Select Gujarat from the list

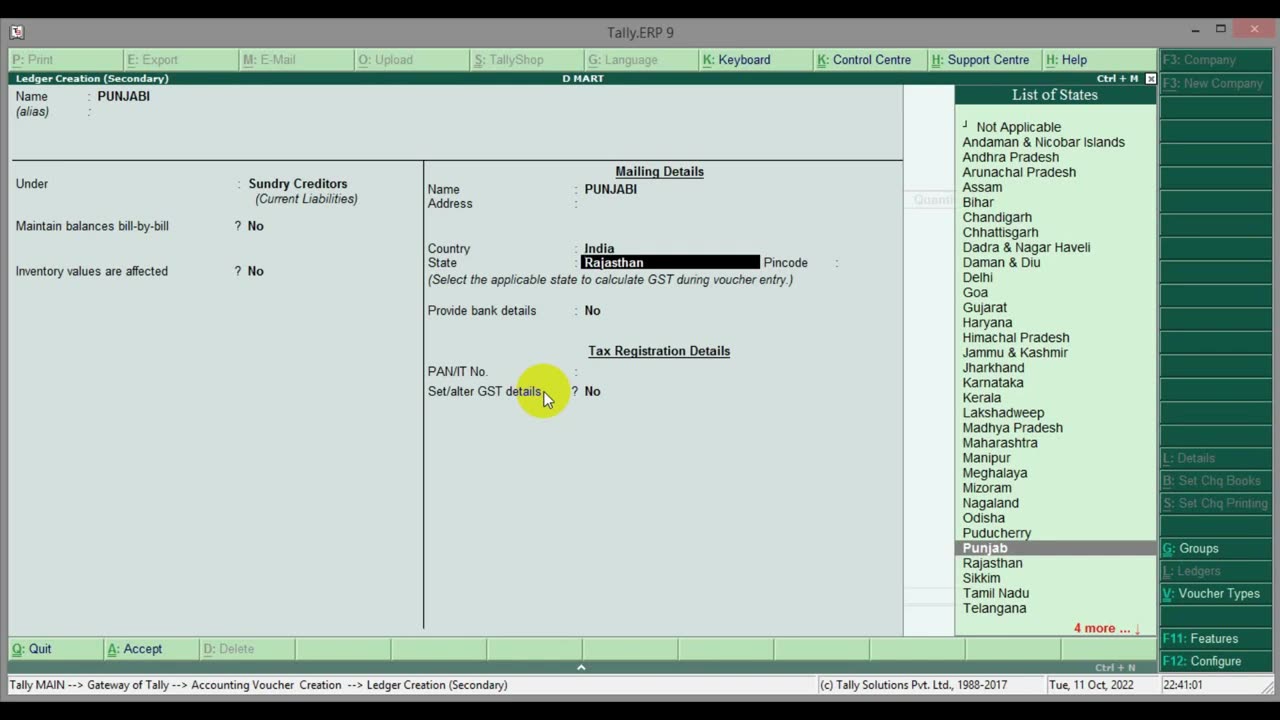click(x=985, y=307)
